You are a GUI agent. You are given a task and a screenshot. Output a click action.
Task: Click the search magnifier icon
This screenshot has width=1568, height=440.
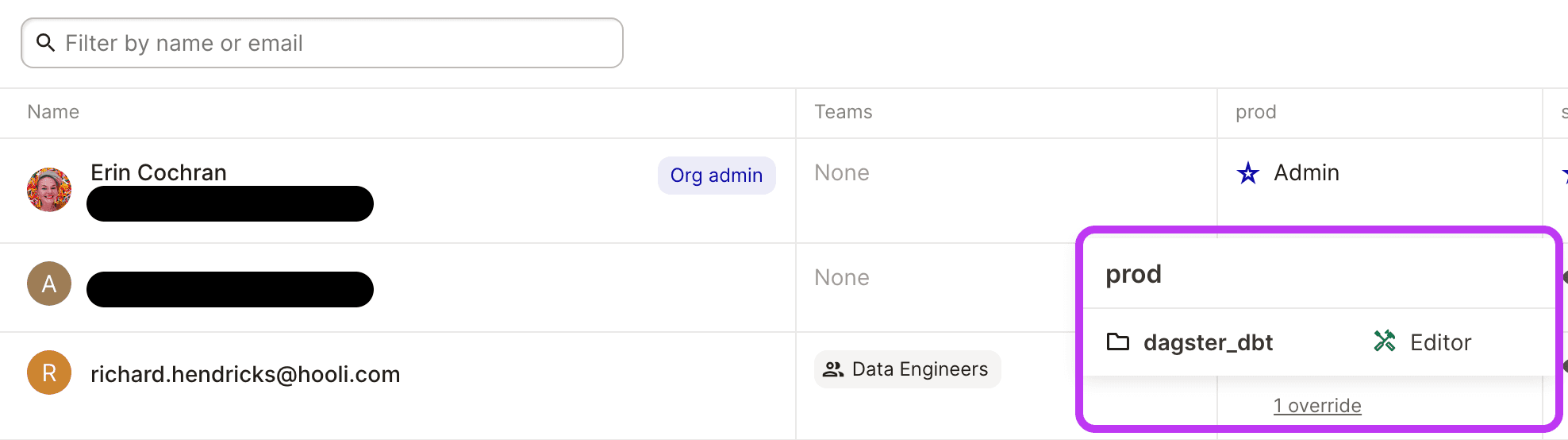point(46,43)
